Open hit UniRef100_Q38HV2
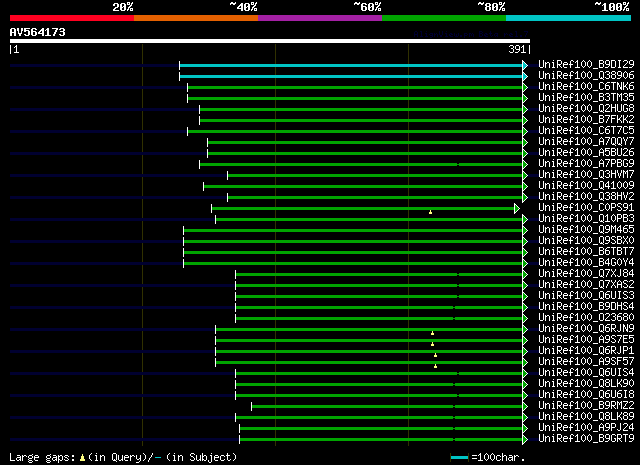 586,196
